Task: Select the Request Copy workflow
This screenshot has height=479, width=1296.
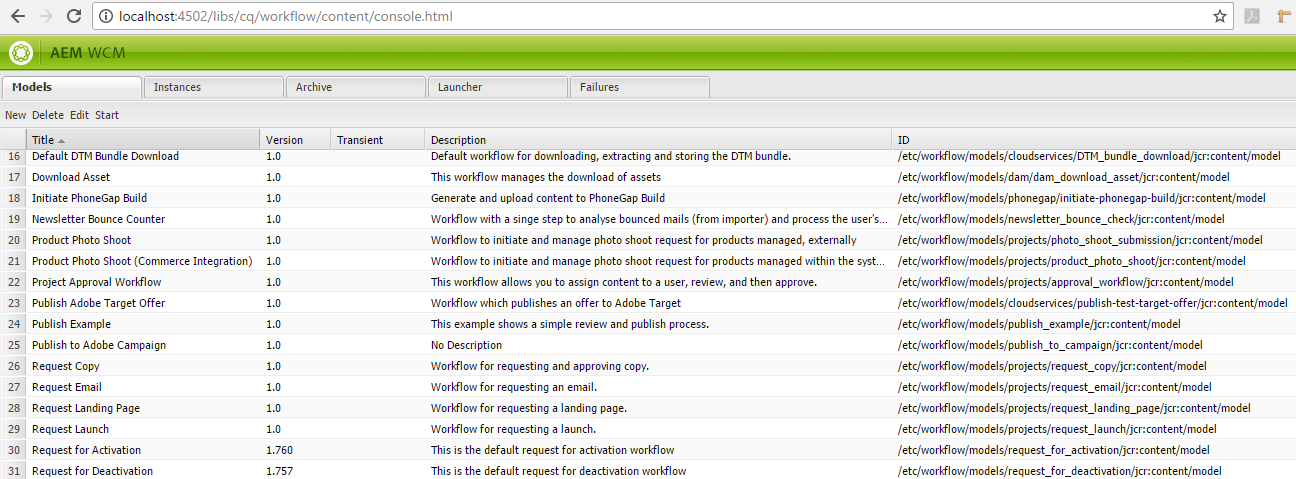Action: click(x=648, y=366)
